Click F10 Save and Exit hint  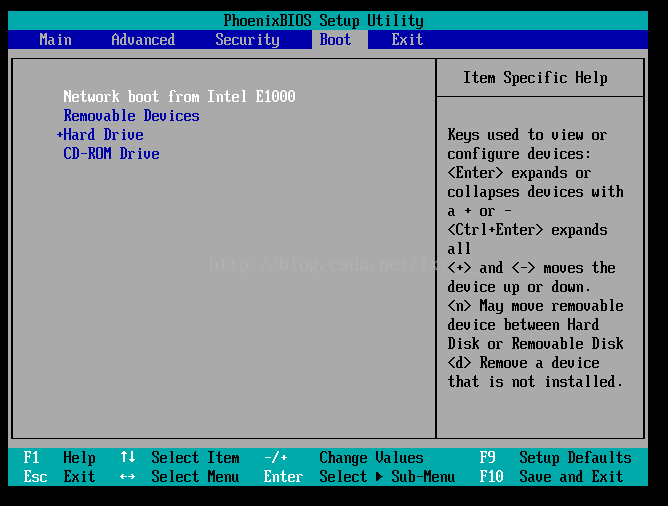tap(551, 477)
